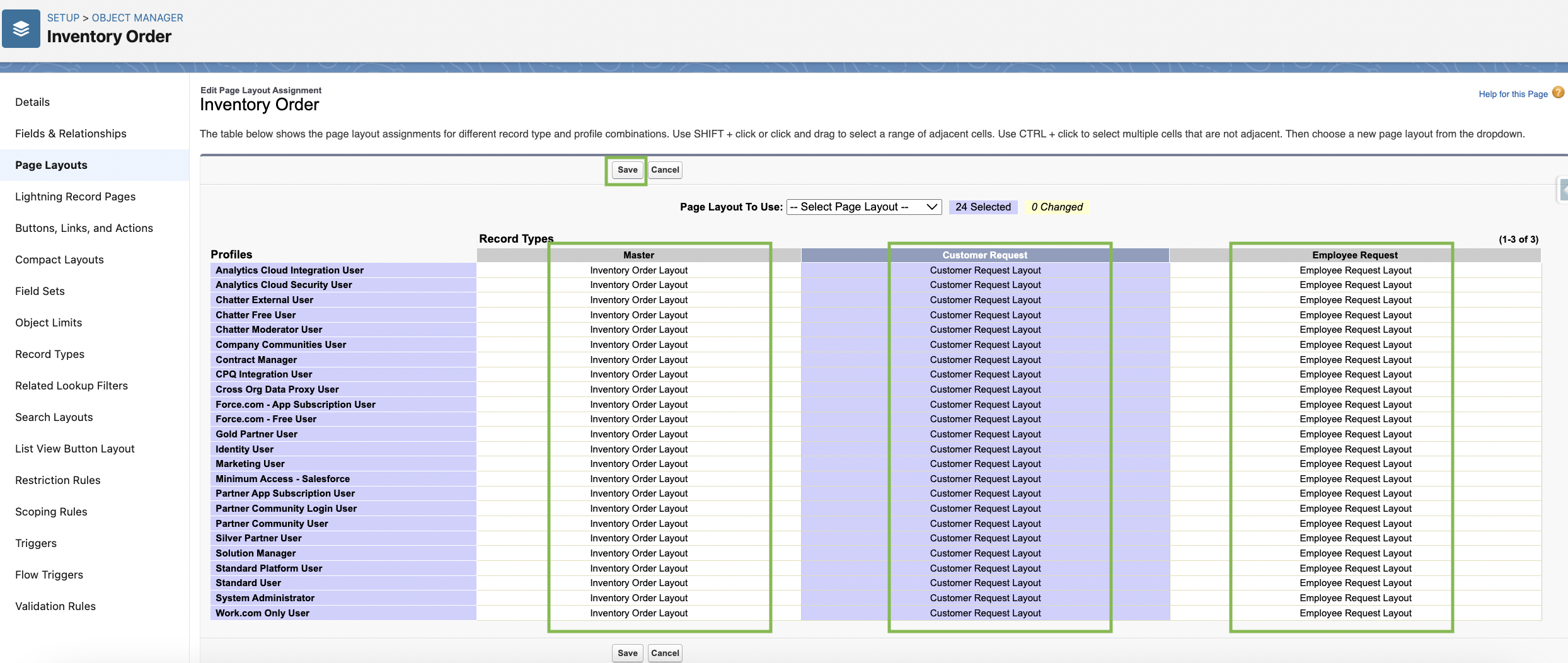The width and height of the screenshot is (1568, 663).
Task: Select the Employee Request column header
Action: point(1354,255)
